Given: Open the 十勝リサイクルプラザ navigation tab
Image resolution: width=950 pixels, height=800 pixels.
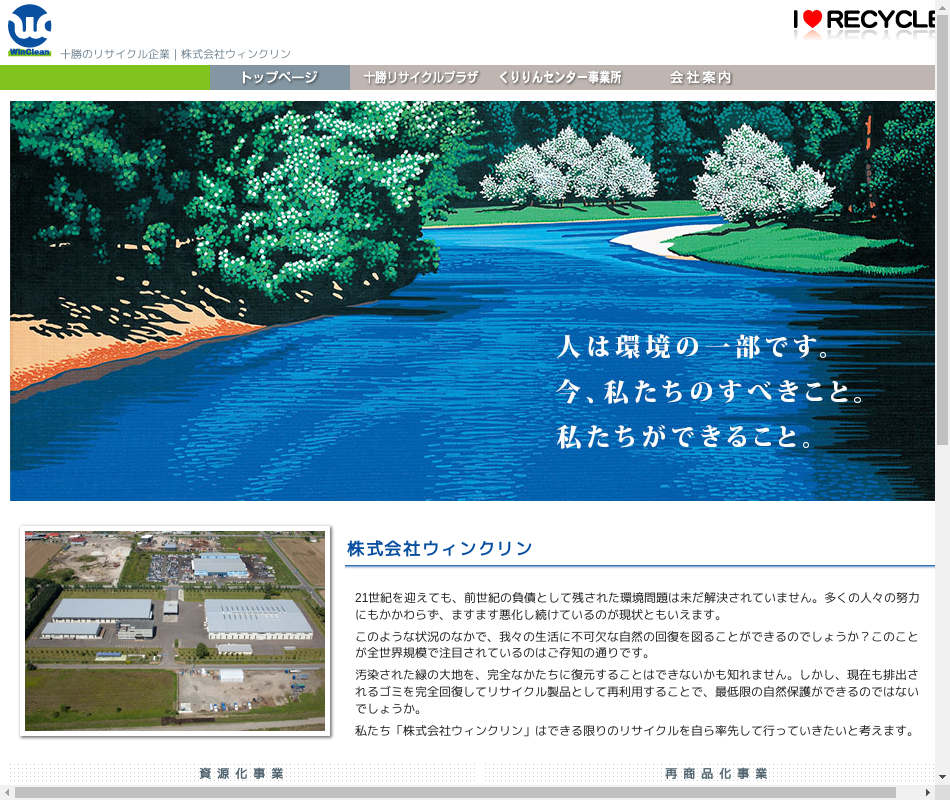Looking at the screenshot, I should (420, 78).
